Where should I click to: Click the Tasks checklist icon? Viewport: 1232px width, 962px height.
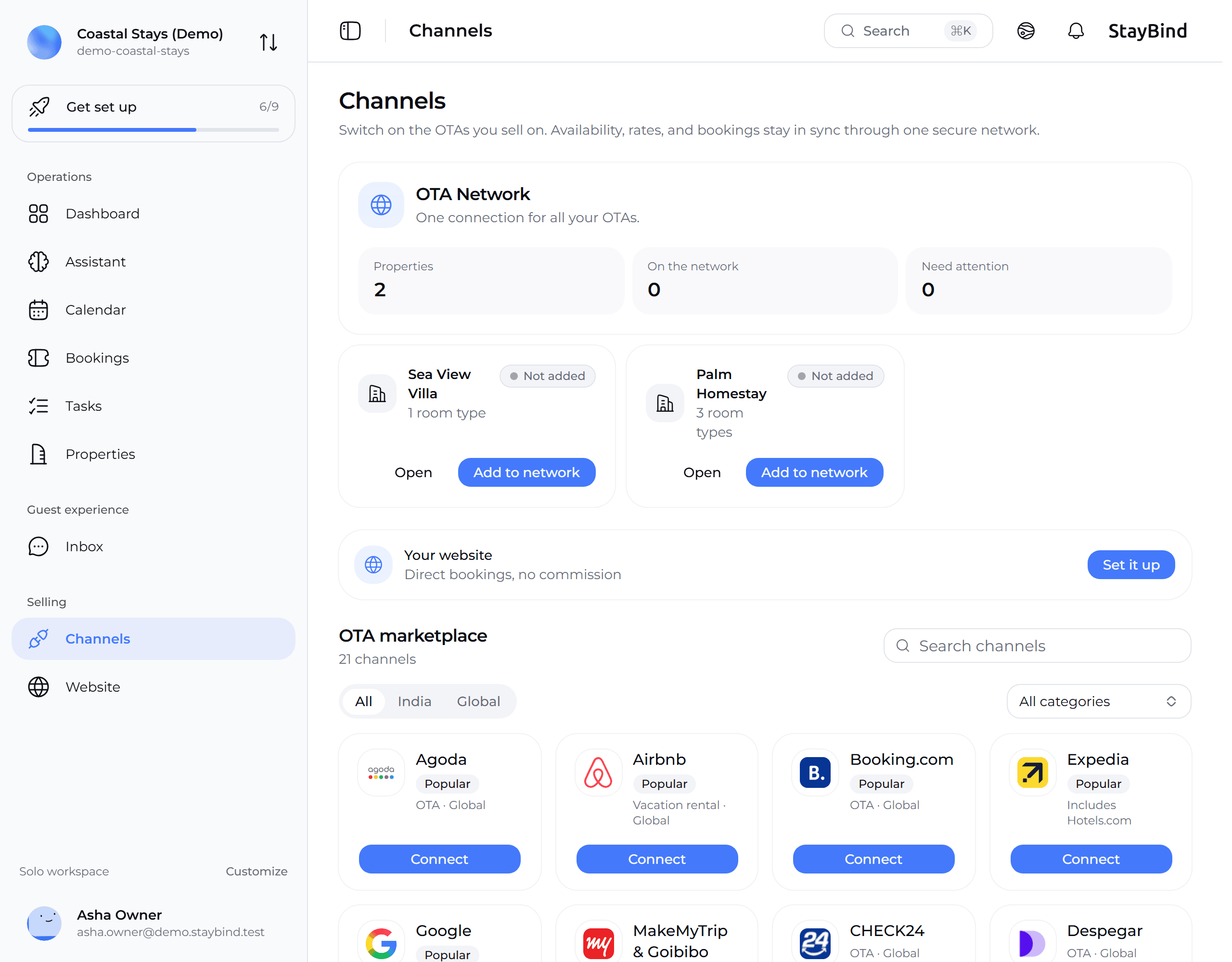point(38,405)
